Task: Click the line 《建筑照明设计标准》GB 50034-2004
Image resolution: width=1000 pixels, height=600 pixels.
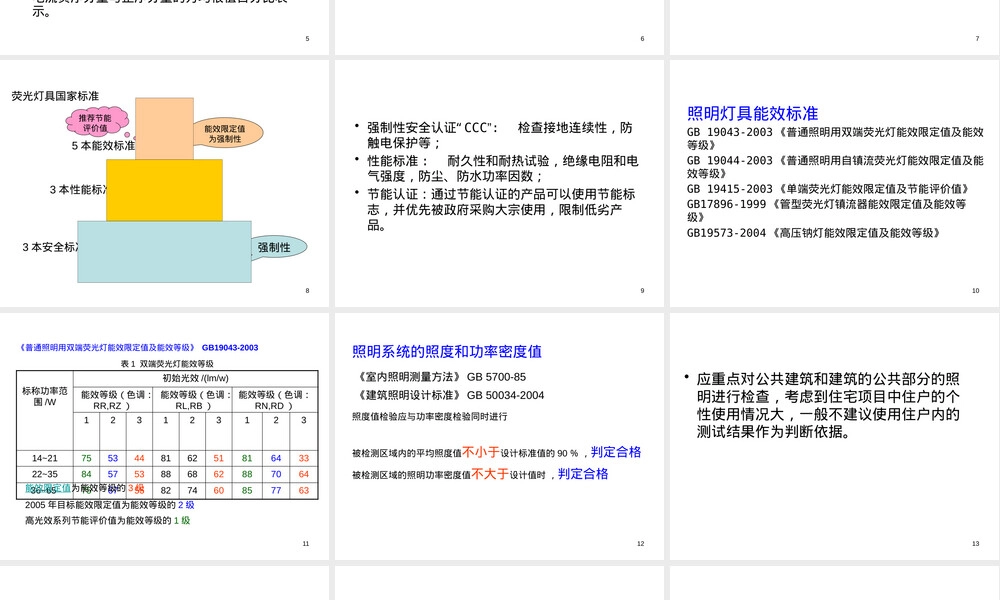Action: coord(450,395)
